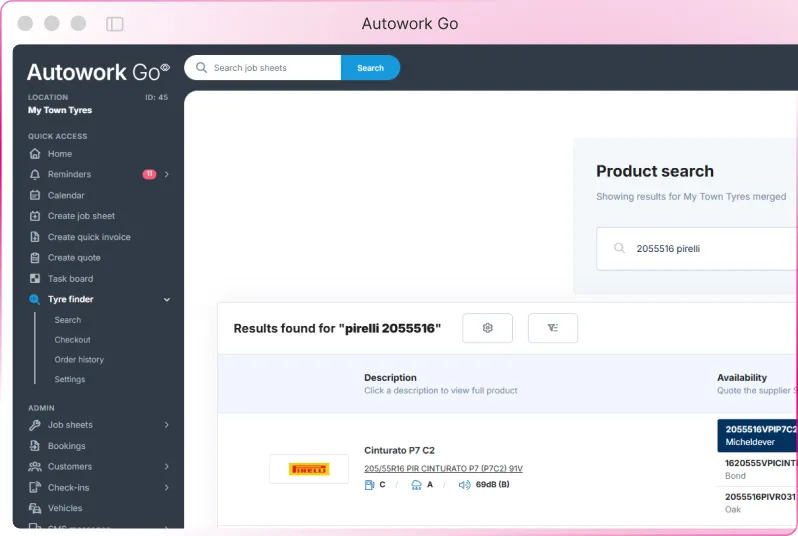Click the Bookings icon in Admin section

coord(35,445)
